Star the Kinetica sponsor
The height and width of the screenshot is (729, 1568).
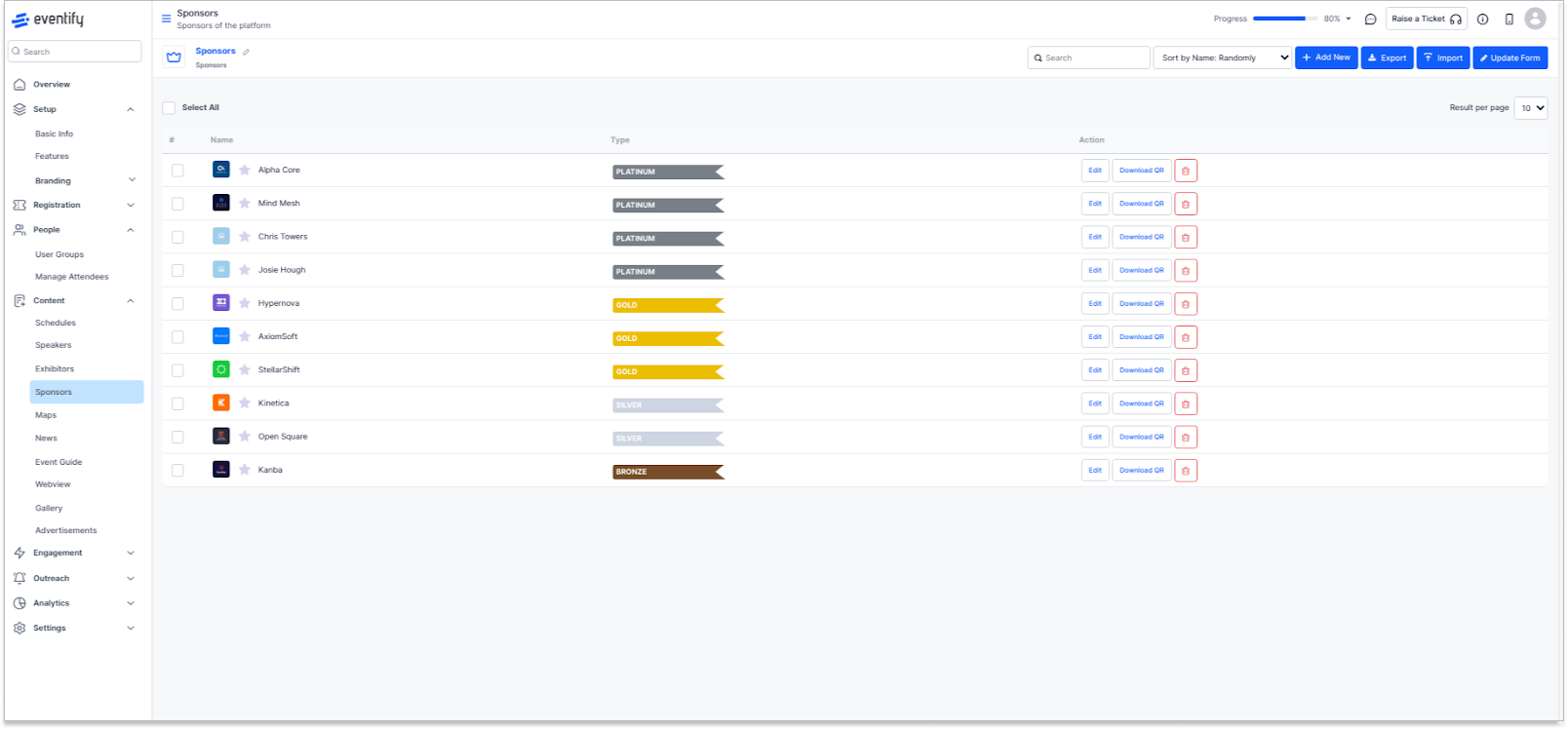[245, 403]
